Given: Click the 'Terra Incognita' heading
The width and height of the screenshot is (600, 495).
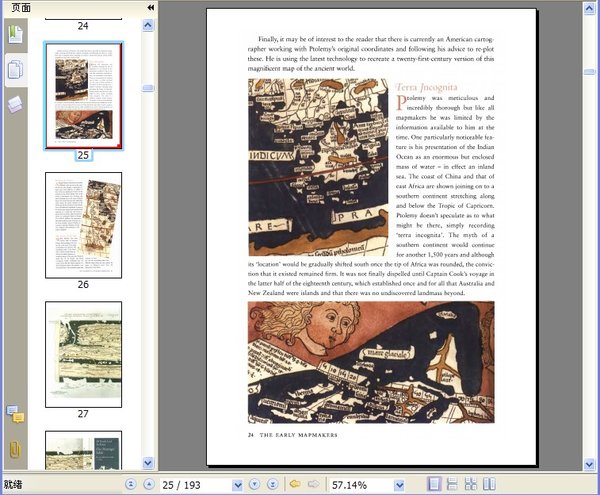Looking at the screenshot, I should (426, 88).
